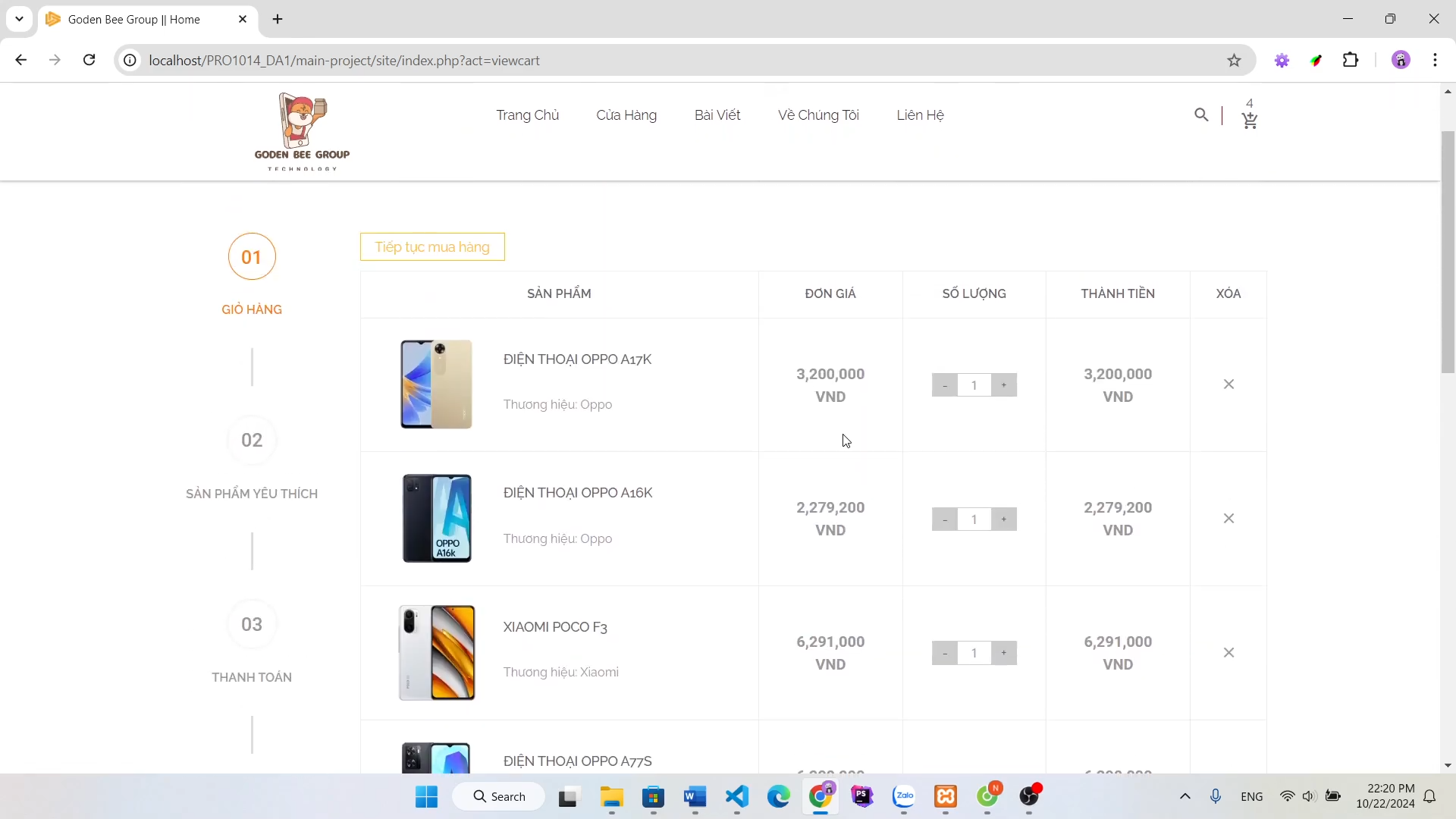Open Microsoft Store from taskbar

pyautogui.click(x=653, y=797)
